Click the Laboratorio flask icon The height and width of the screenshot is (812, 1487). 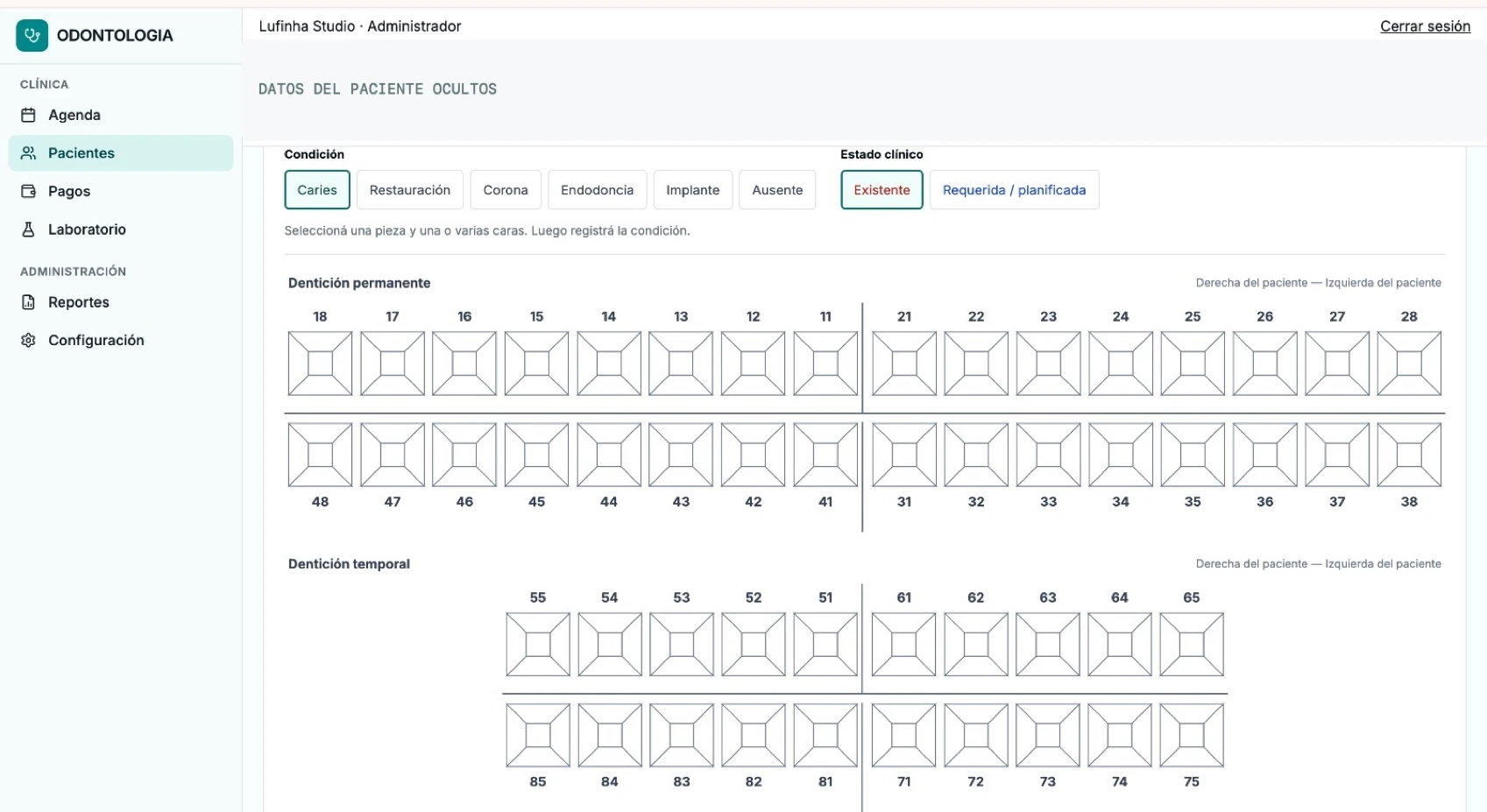[28, 229]
